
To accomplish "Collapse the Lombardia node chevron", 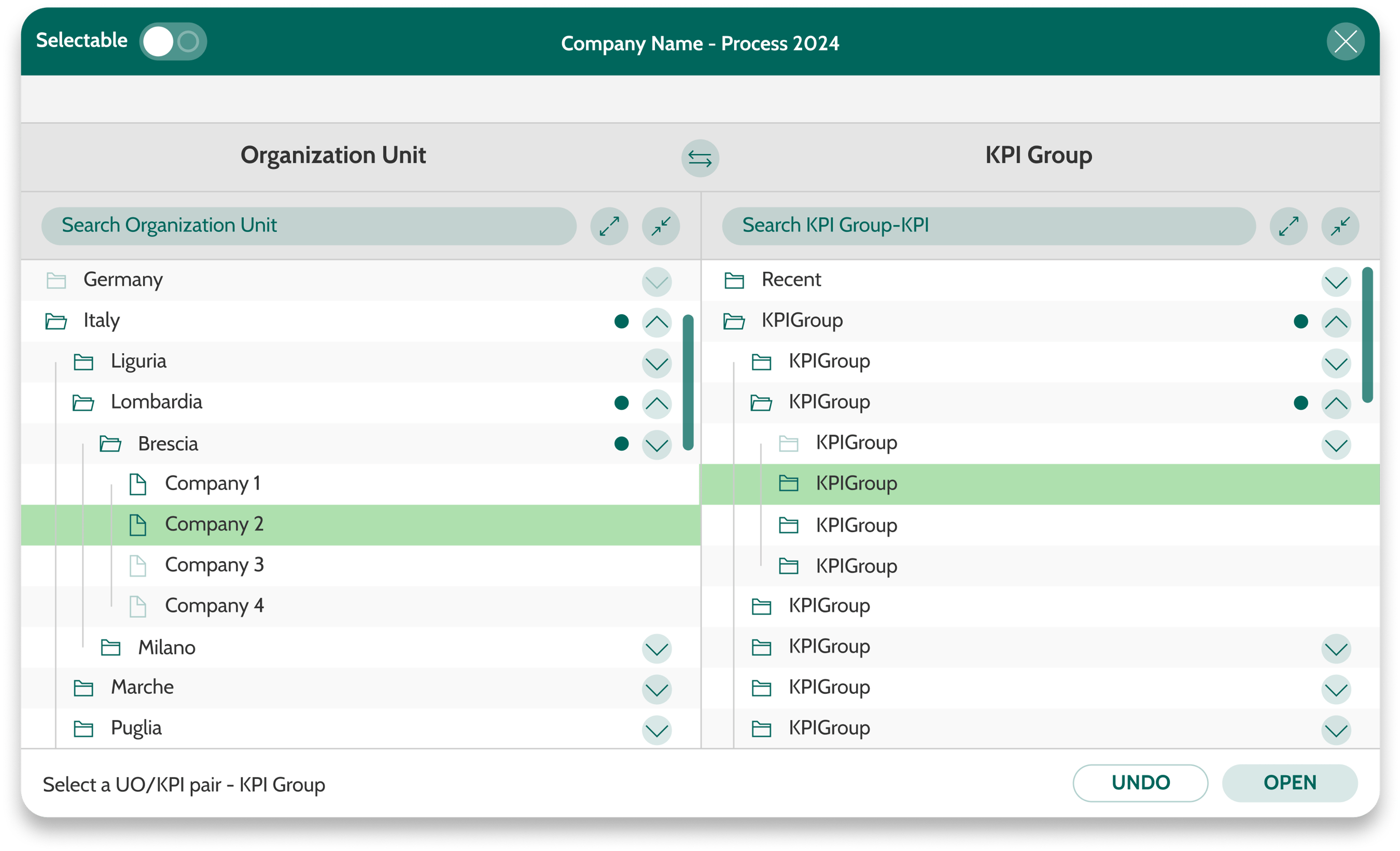I will tap(656, 403).
